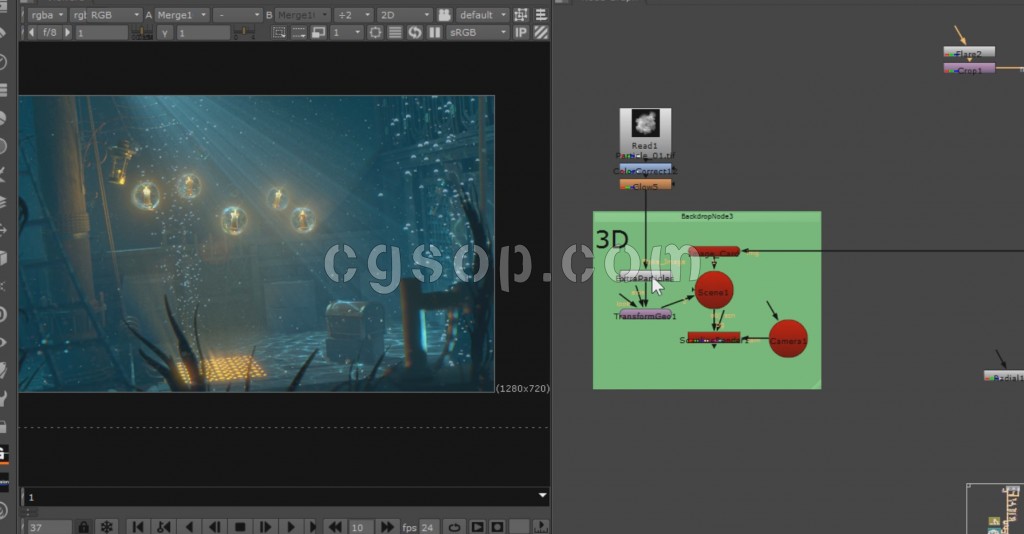Select the Glow5 node
This screenshot has width=1024, height=534.
[645, 186]
